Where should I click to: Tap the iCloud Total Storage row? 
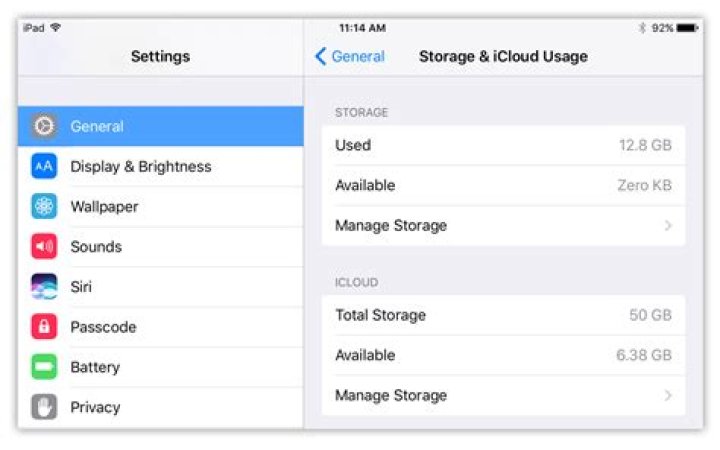pos(503,316)
